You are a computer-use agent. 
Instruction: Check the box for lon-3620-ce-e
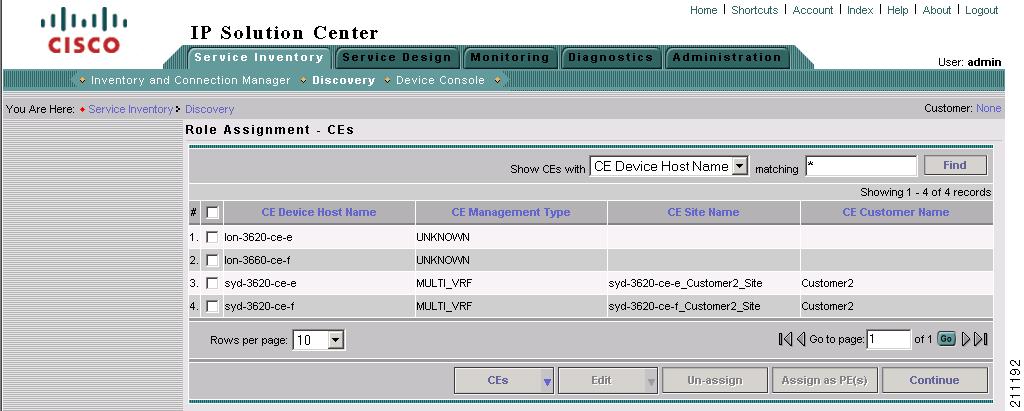[x=212, y=237]
